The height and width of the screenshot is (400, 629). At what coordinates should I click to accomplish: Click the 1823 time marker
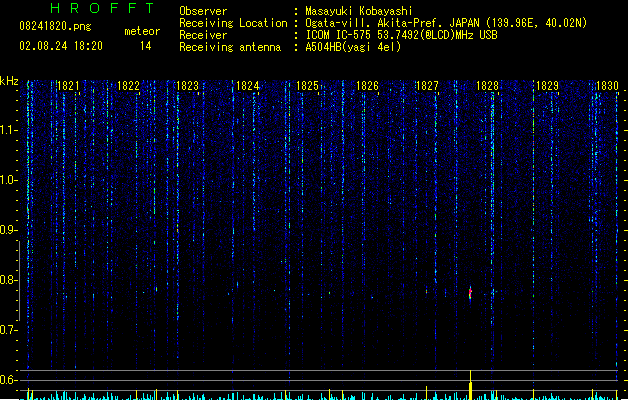[187, 86]
